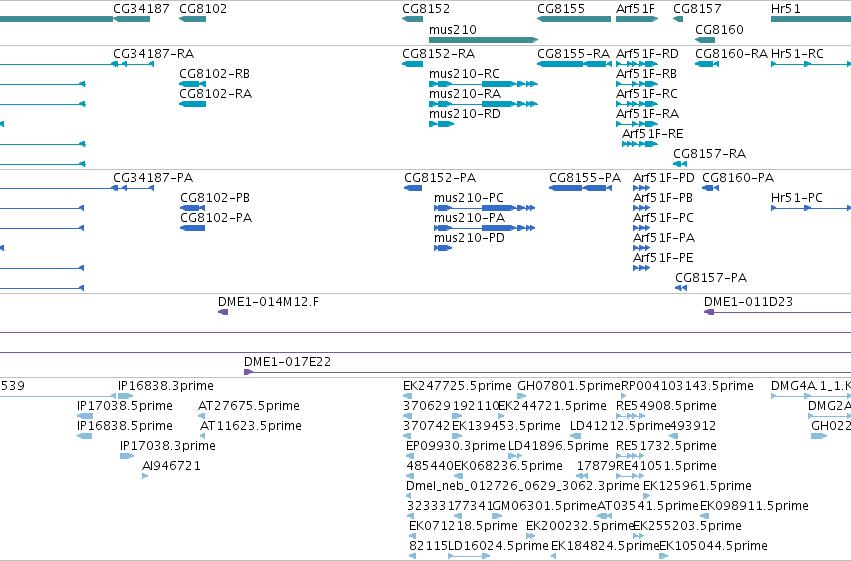851x561 pixels.
Task: Click EST EK247725.5prime
Action: click(457, 386)
